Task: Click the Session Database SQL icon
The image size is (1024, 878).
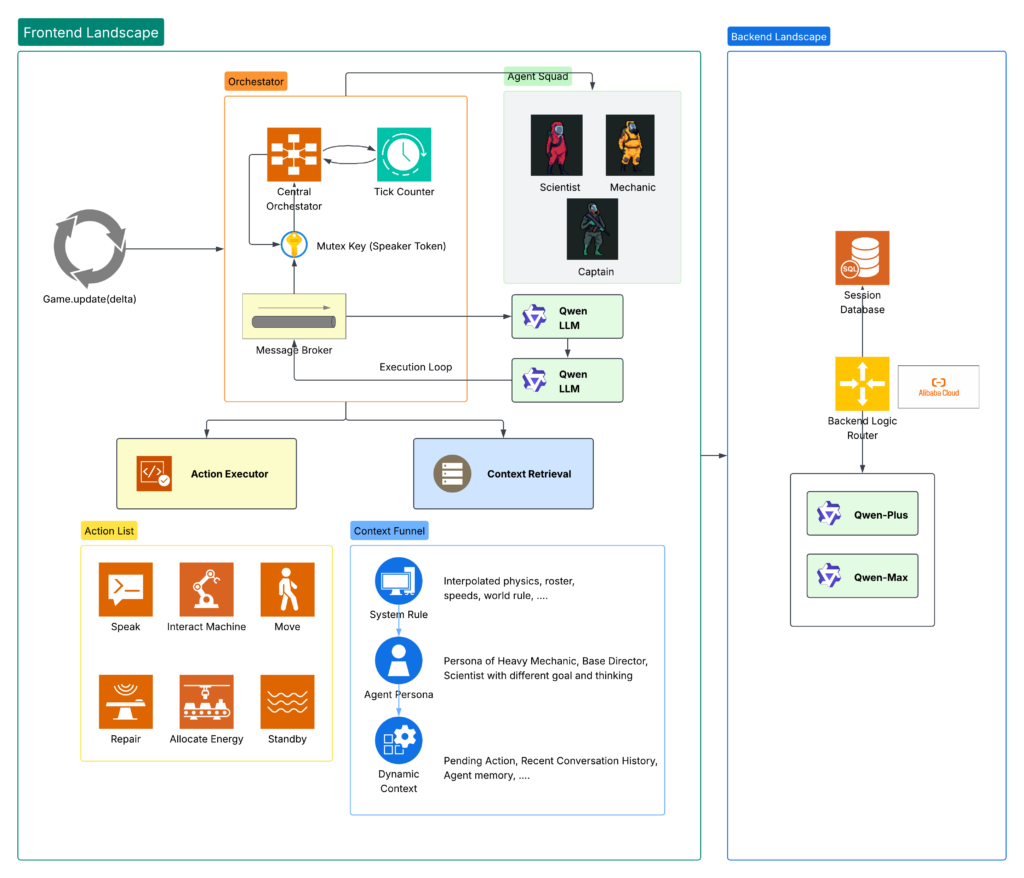Action: [862, 257]
